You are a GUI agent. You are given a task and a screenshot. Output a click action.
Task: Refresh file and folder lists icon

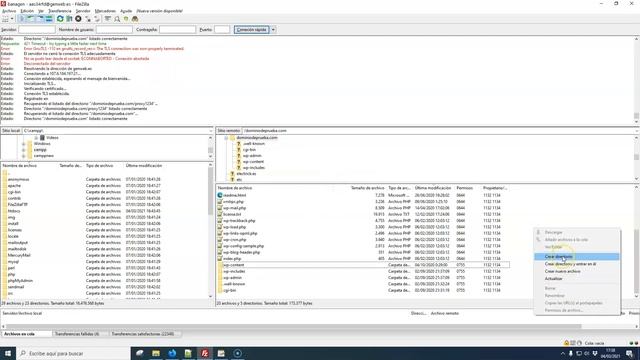point(60,19)
